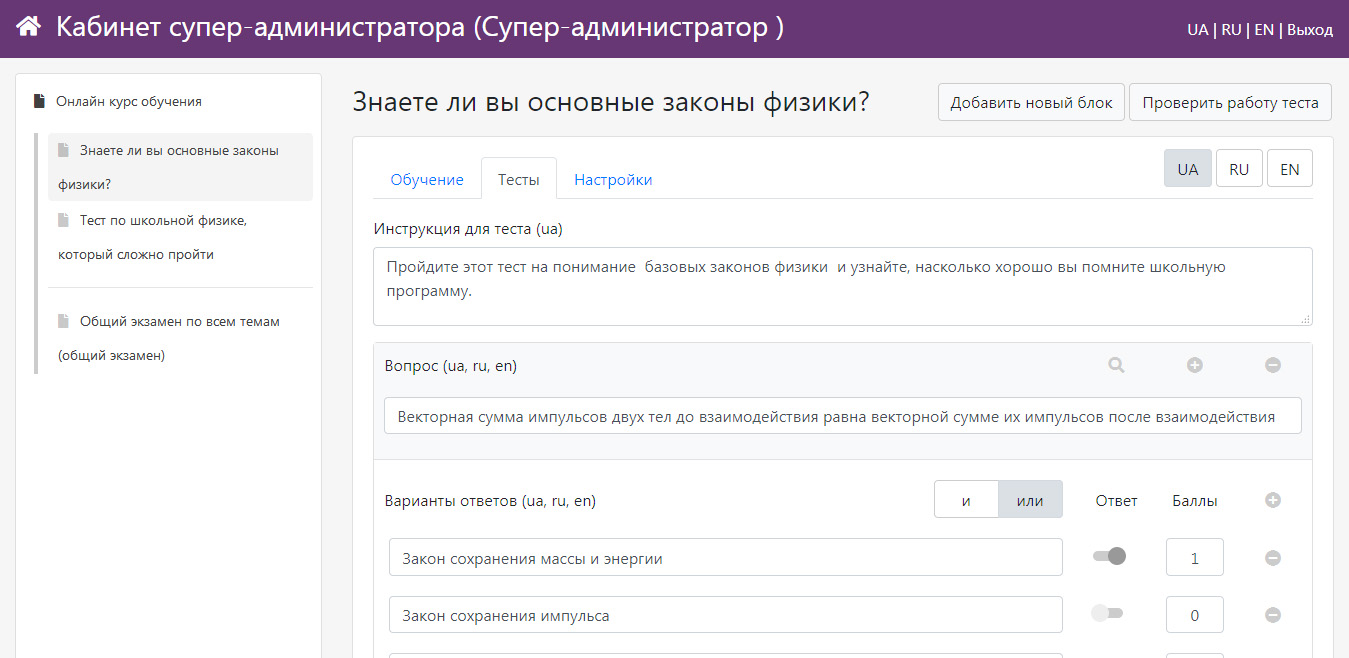Viewport: 1349px width, 658px height.
Task: Select the 'или' answer logic option
Action: [x=1030, y=500]
